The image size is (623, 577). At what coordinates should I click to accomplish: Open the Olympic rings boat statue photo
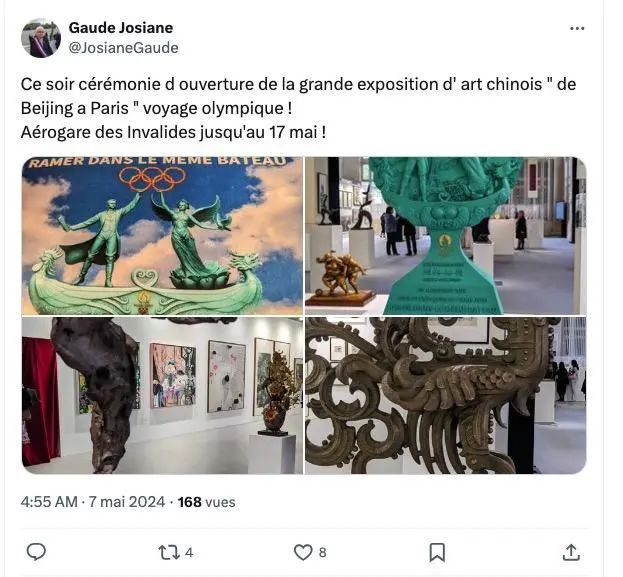pos(162,236)
